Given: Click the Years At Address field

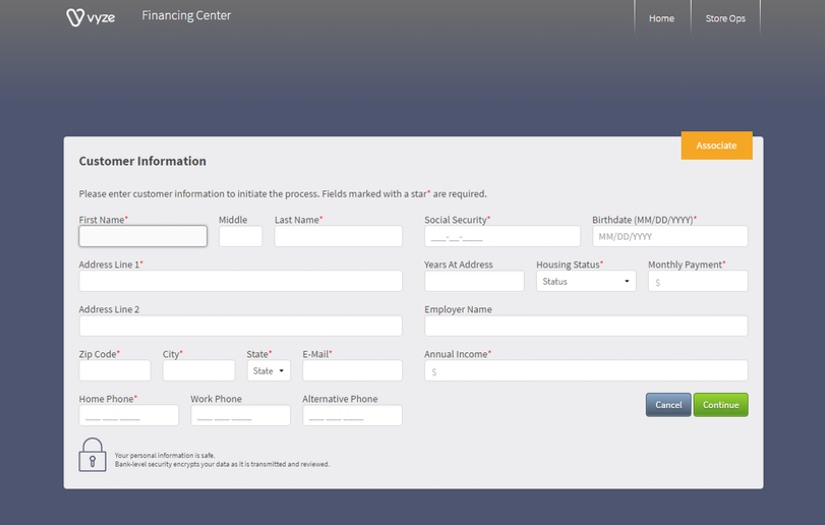Looking at the screenshot, I should 474,281.
